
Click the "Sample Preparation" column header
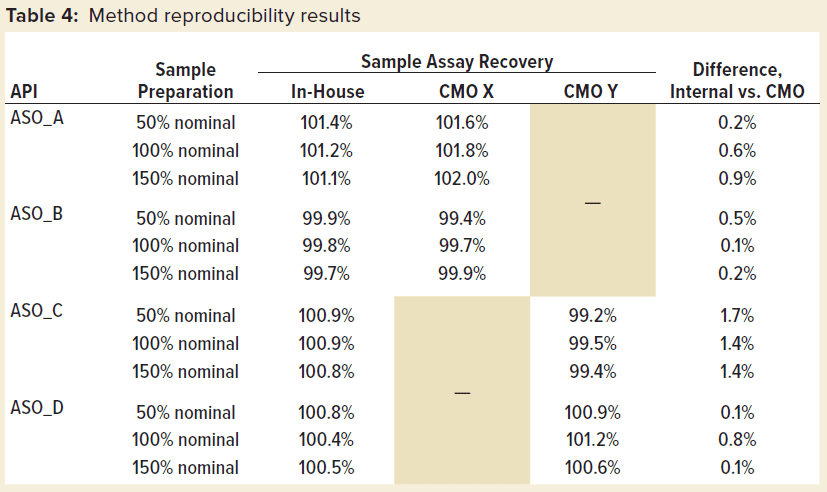(x=185, y=81)
